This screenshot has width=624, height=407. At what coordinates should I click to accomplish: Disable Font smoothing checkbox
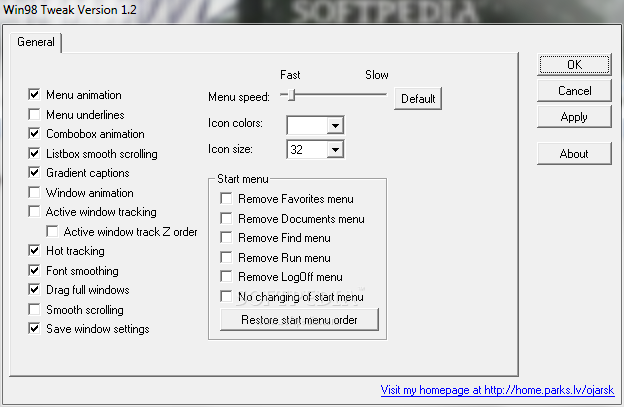pyautogui.click(x=34, y=271)
